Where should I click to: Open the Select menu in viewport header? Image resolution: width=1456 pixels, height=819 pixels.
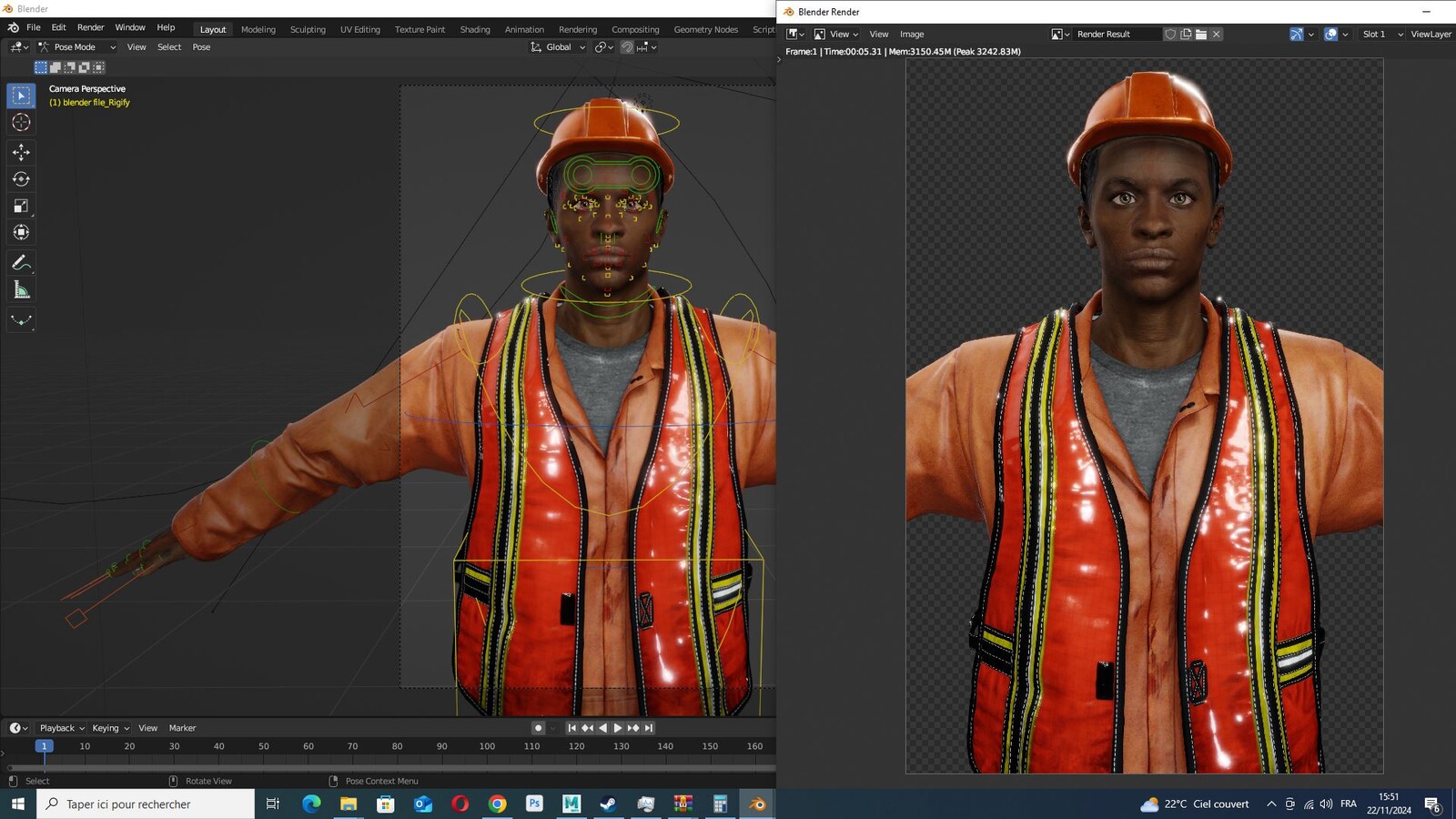(x=169, y=47)
